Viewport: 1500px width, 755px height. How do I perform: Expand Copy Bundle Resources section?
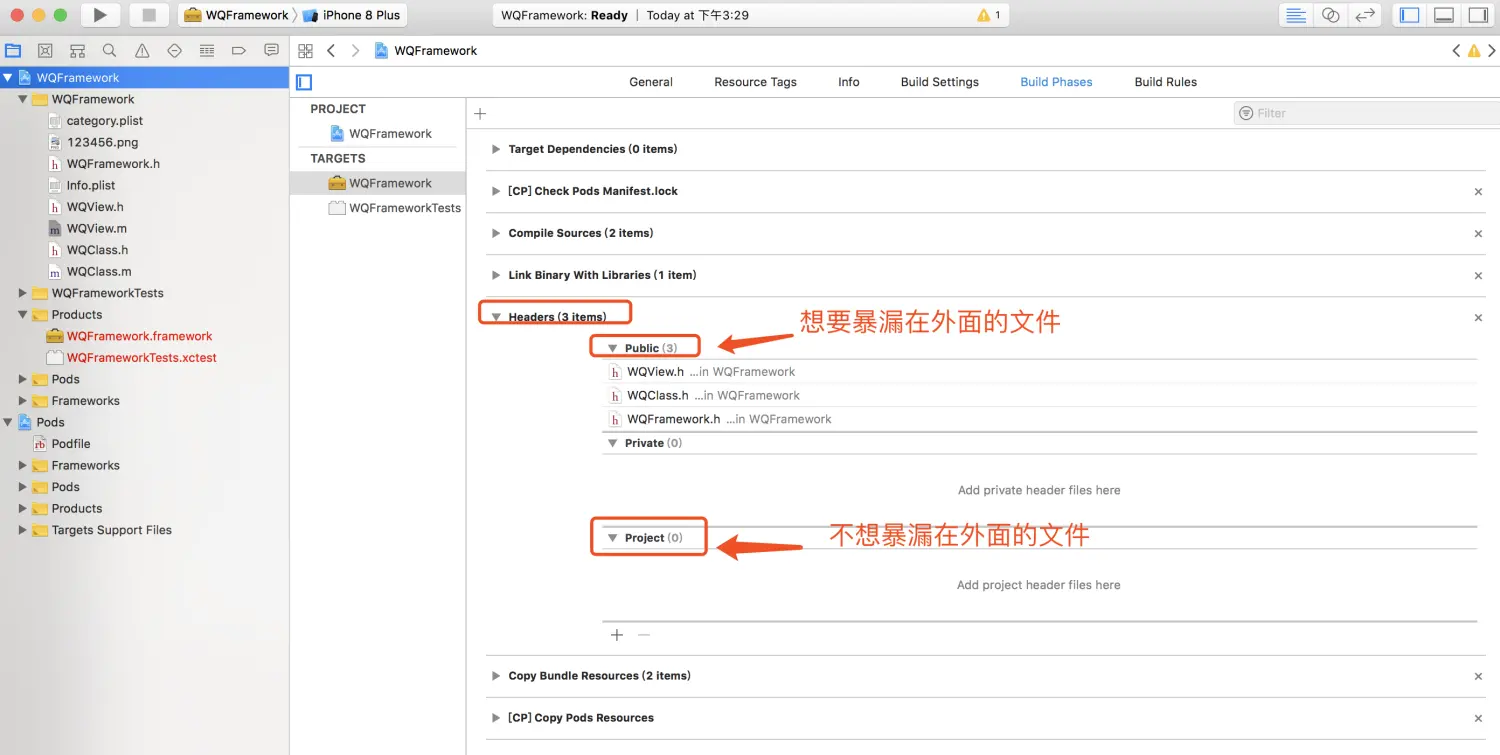(495, 676)
